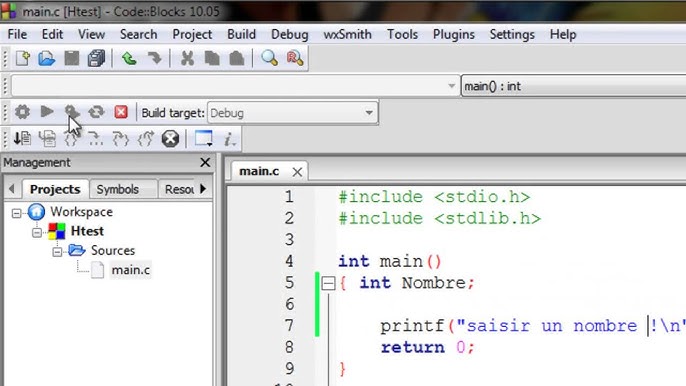Open the Search menu
This screenshot has width=686, height=386.
point(138,34)
